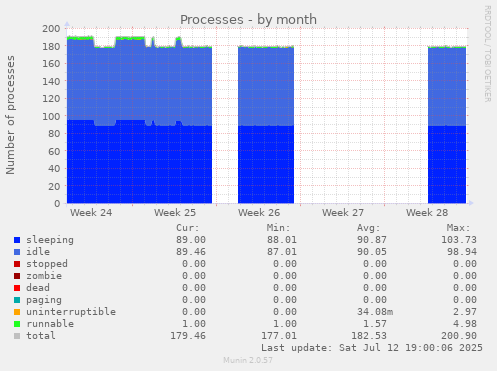Click total minimum value 177.01
This screenshot has width=497, height=371.
click(279, 336)
